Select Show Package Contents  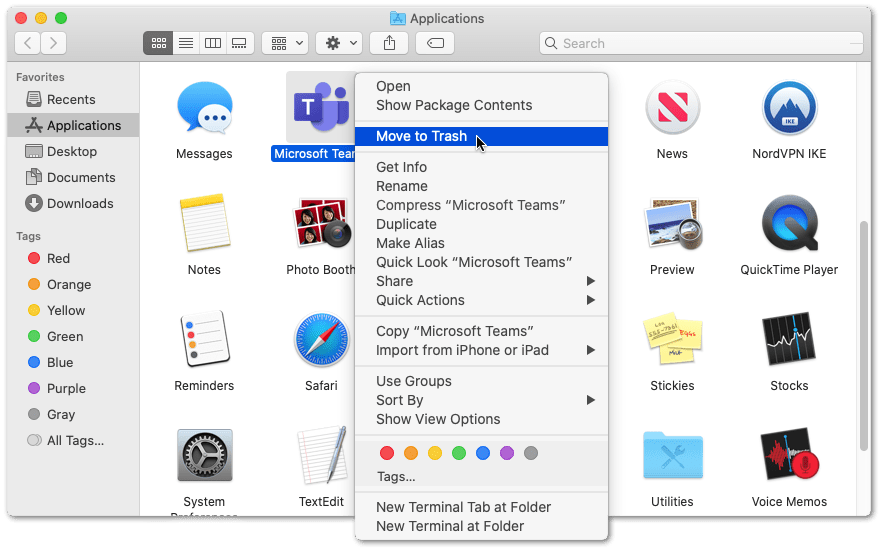pyautogui.click(x=481, y=105)
